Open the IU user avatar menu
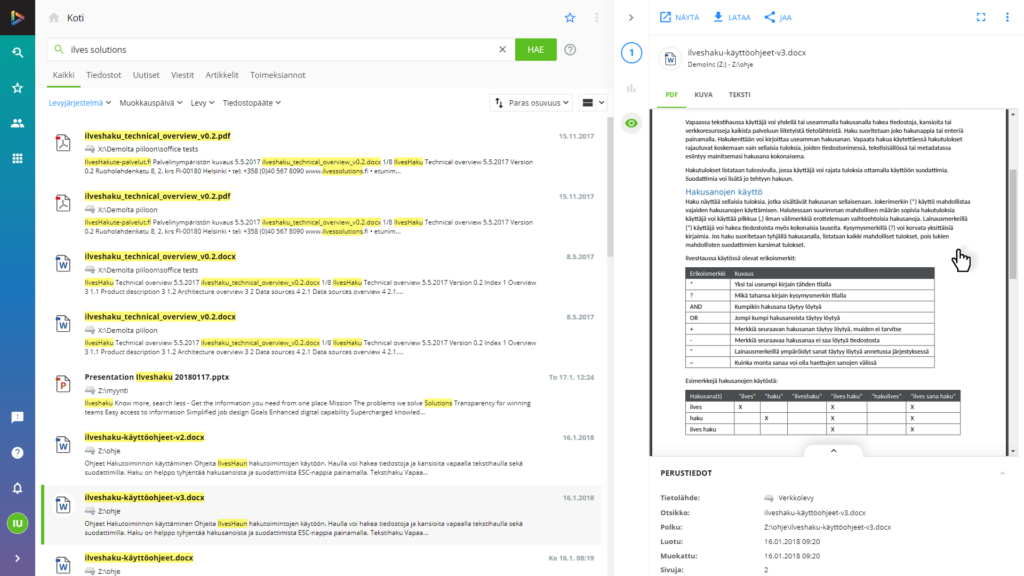The width and height of the screenshot is (1024, 576). [18, 523]
